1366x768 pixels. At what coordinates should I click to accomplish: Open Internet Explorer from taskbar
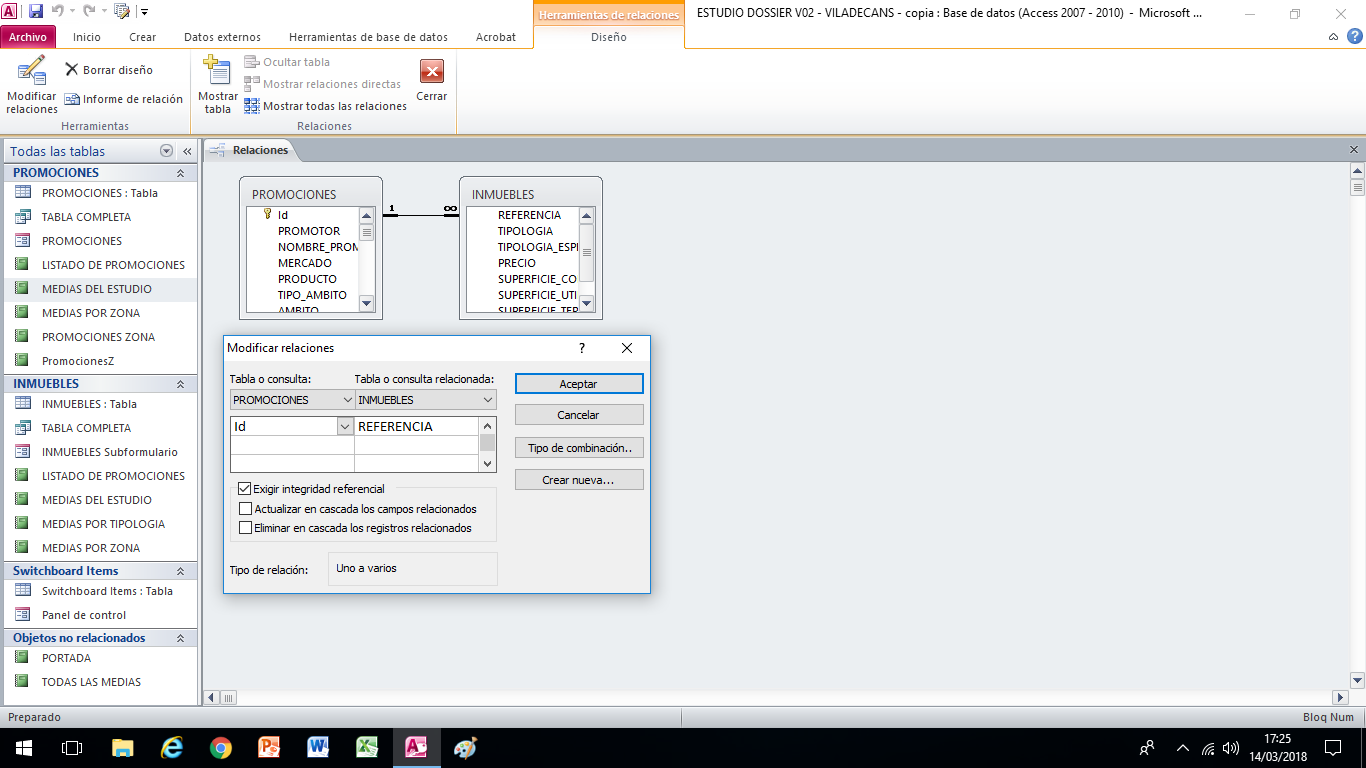172,747
